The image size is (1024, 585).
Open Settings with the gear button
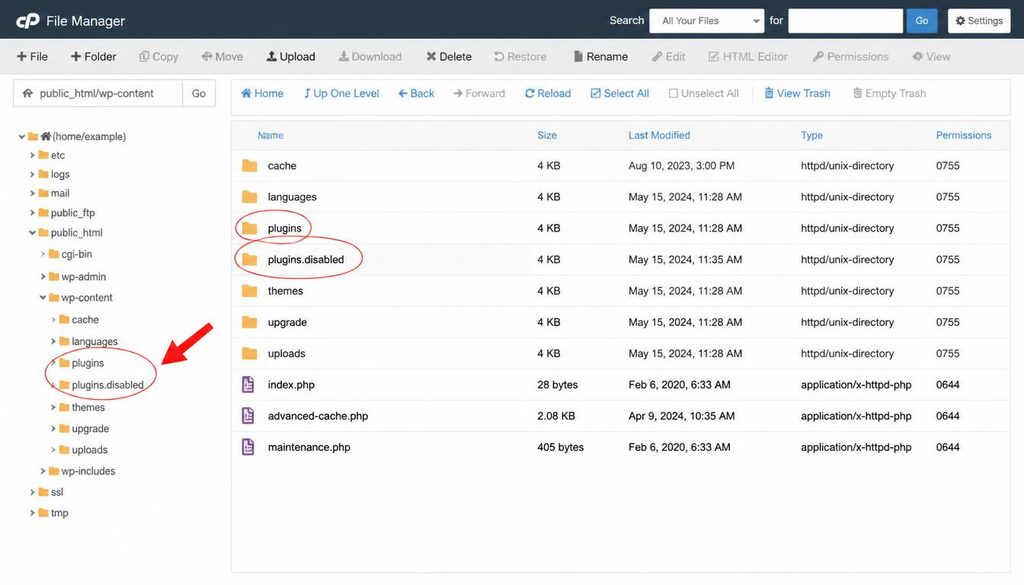[x=979, y=21]
